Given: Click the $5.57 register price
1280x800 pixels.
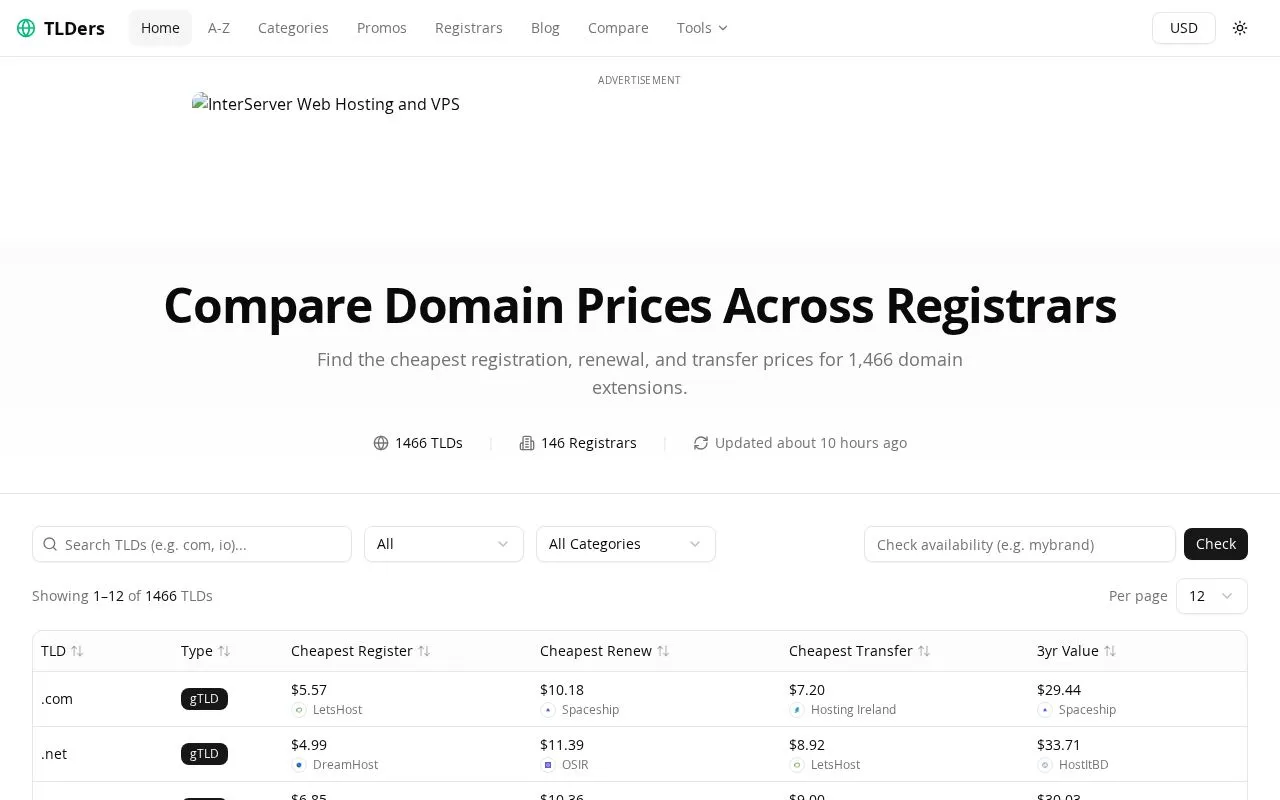Looking at the screenshot, I should point(309,690).
